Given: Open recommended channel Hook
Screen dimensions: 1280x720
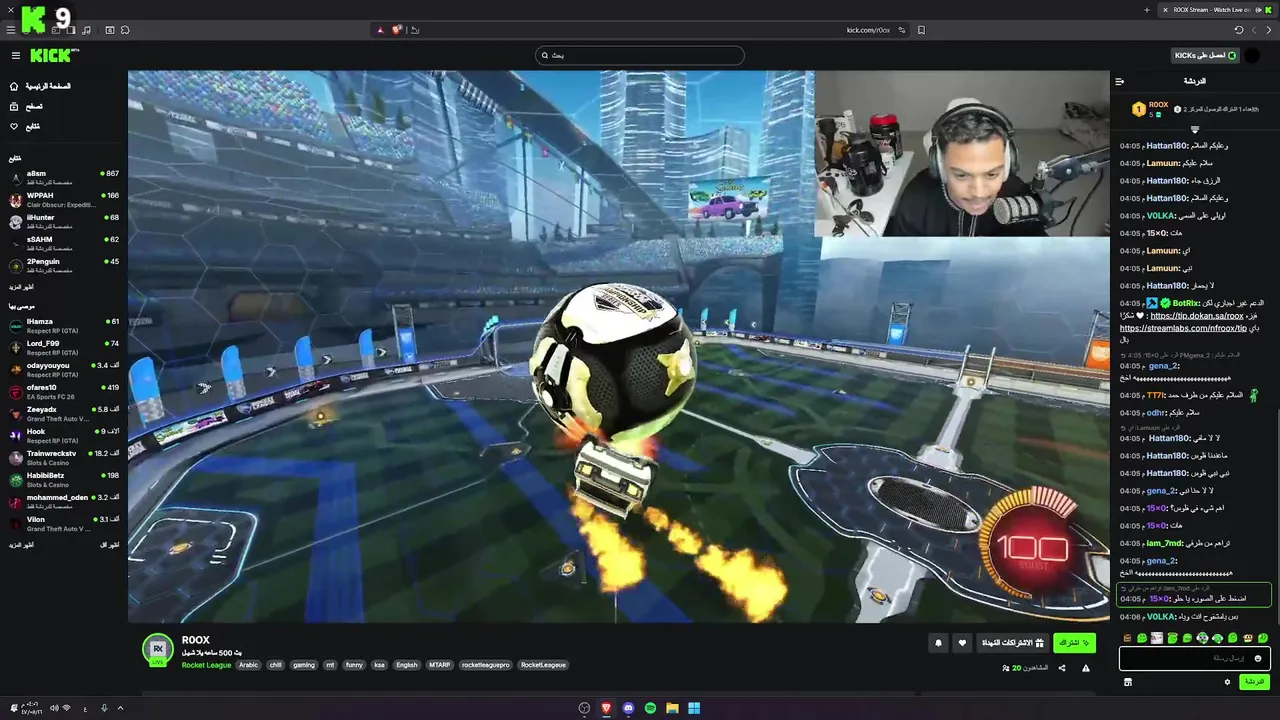Looking at the screenshot, I should [x=64, y=435].
